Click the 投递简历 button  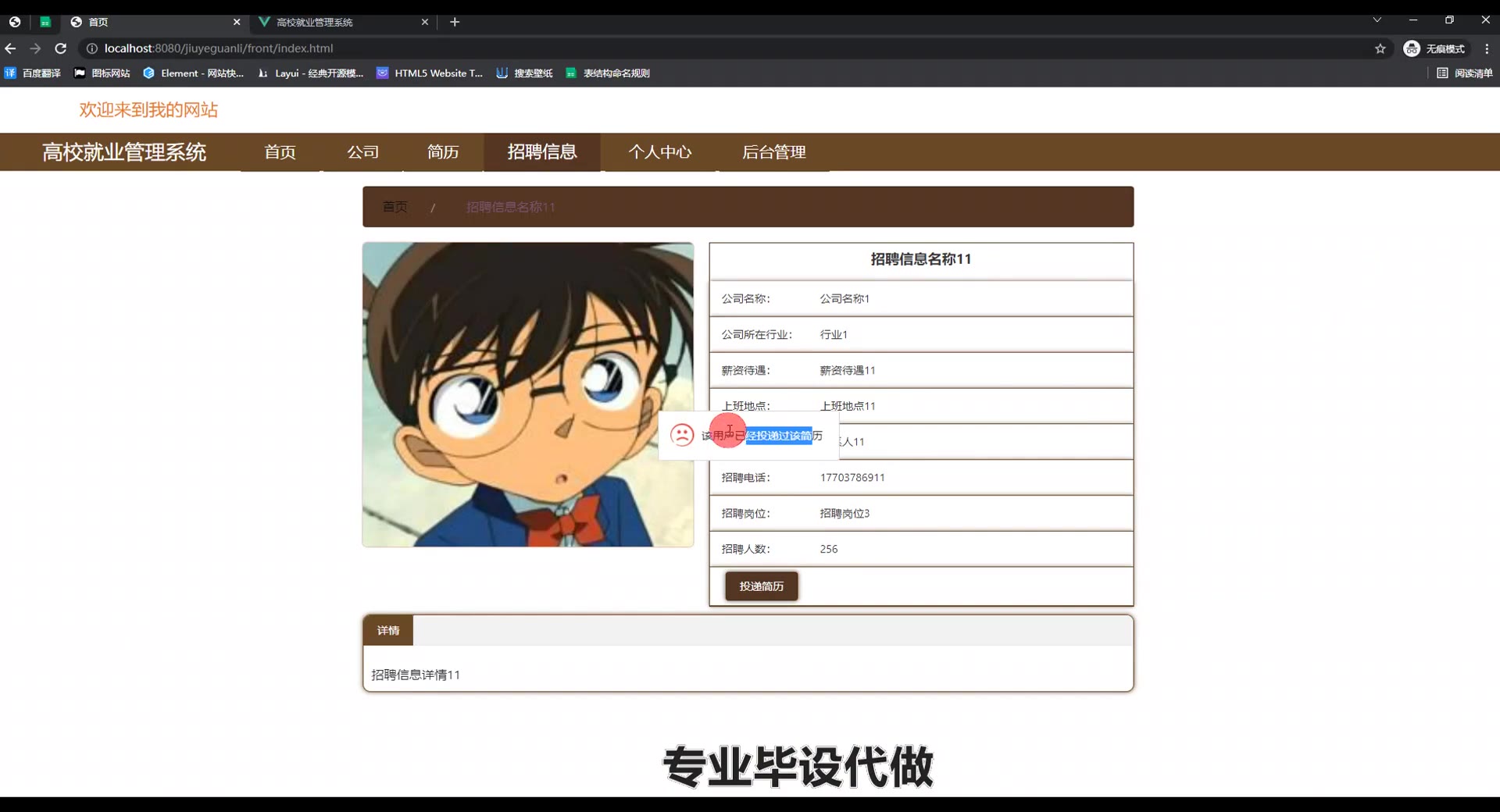[762, 586]
